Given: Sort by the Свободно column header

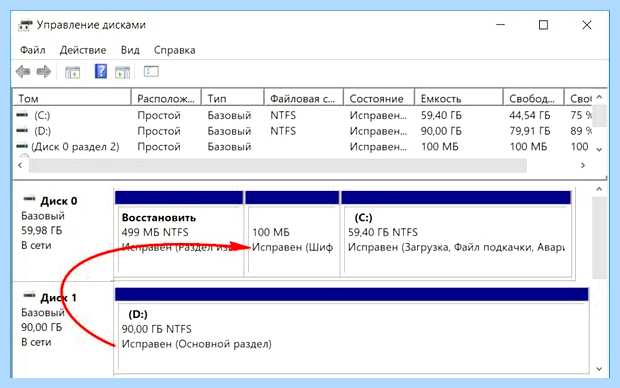Looking at the screenshot, I should pyautogui.click(x=533, y=98).
